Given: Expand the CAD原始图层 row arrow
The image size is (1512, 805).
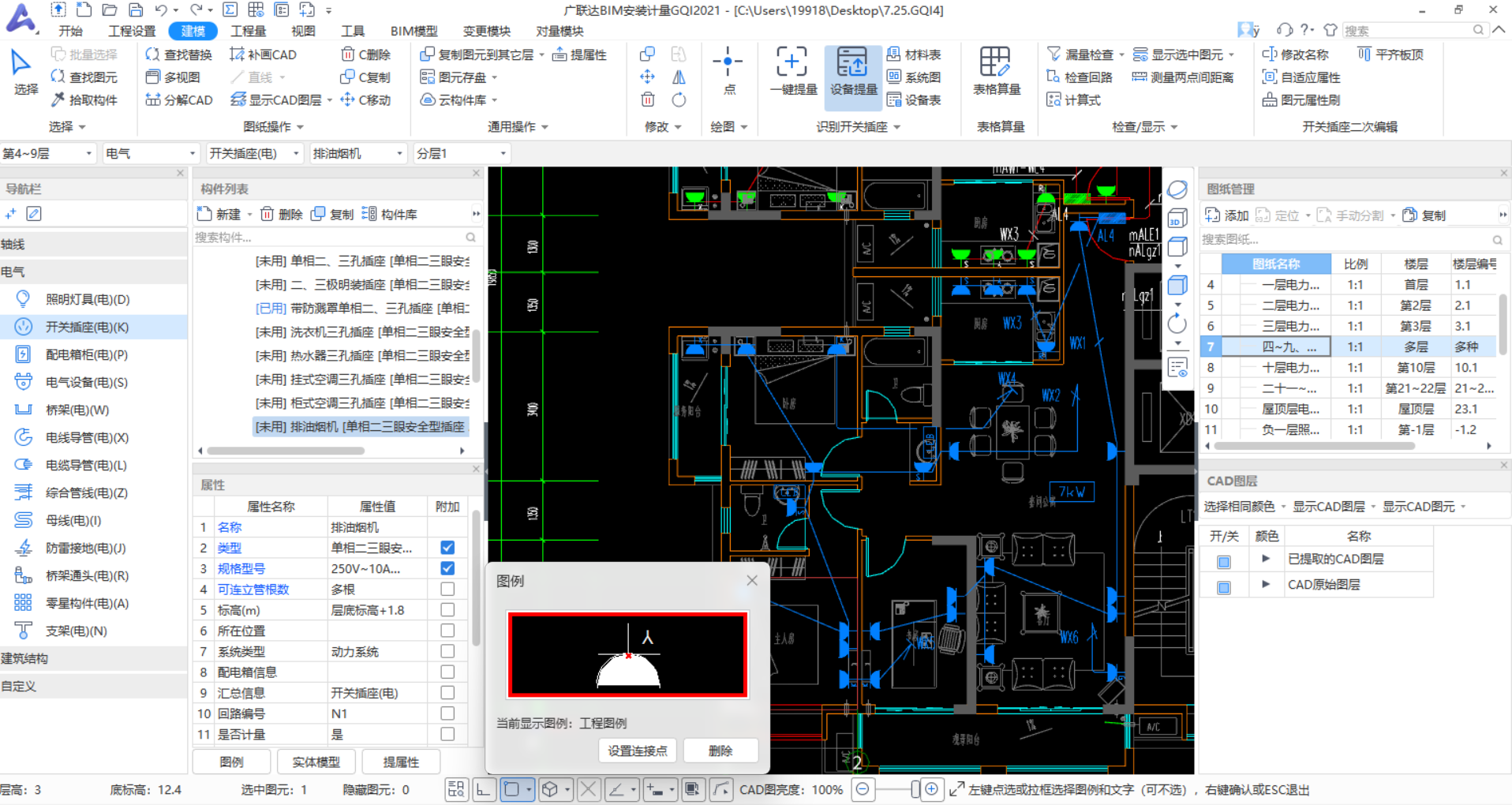Looking at the screenshot, I should (x=1266, y=585).
